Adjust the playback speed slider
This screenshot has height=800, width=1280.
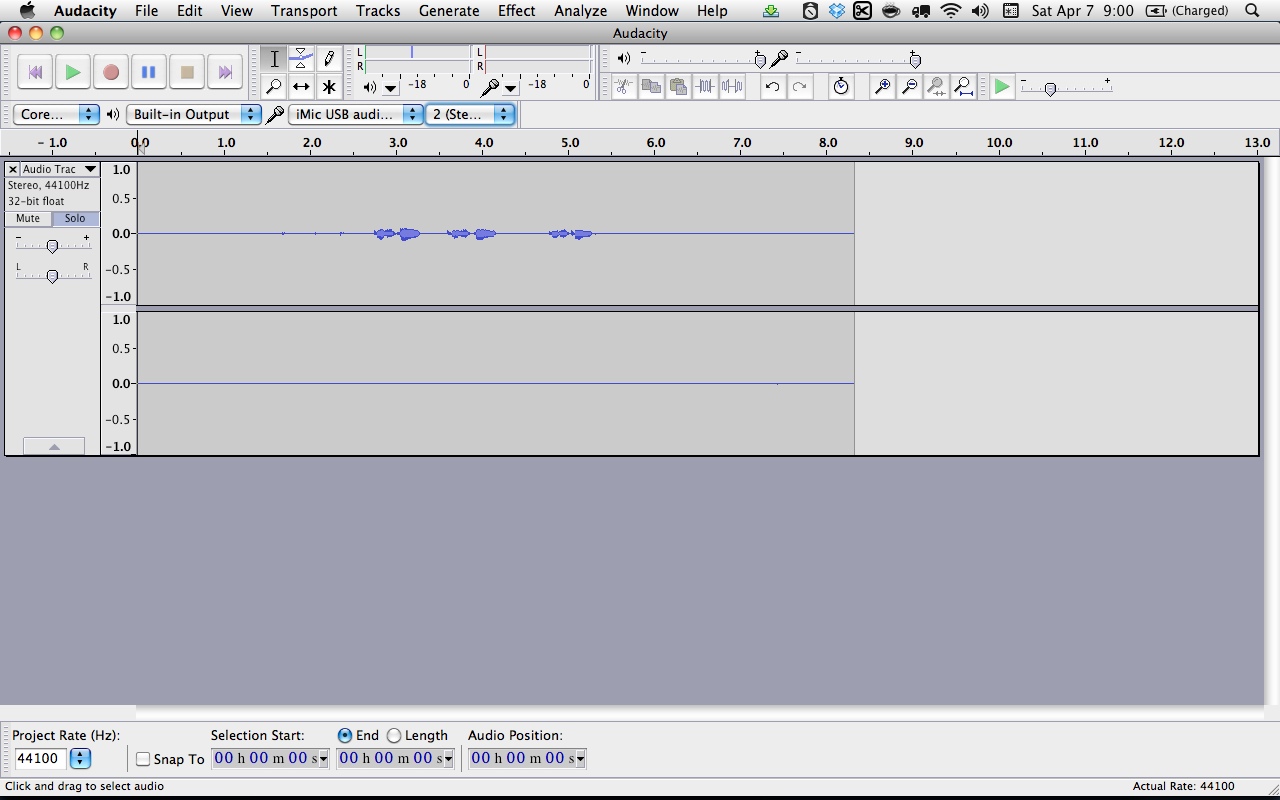coord(1066,88)
